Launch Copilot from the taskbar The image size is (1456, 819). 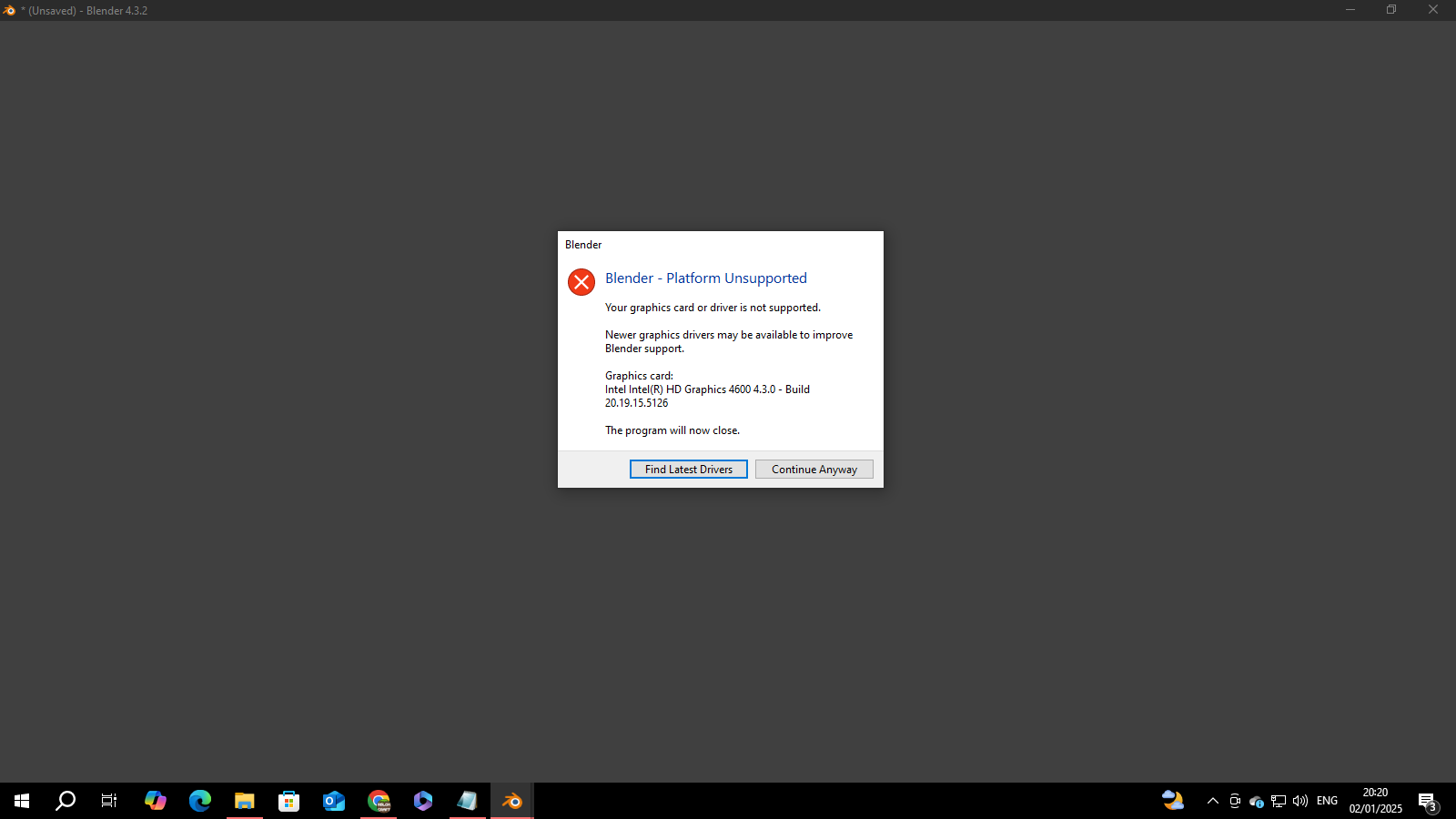pos(156,801)
